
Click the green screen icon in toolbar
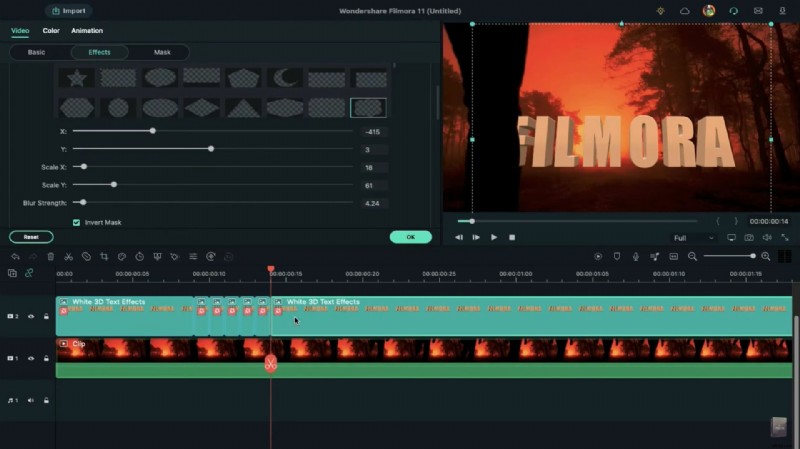coord(157,257)
